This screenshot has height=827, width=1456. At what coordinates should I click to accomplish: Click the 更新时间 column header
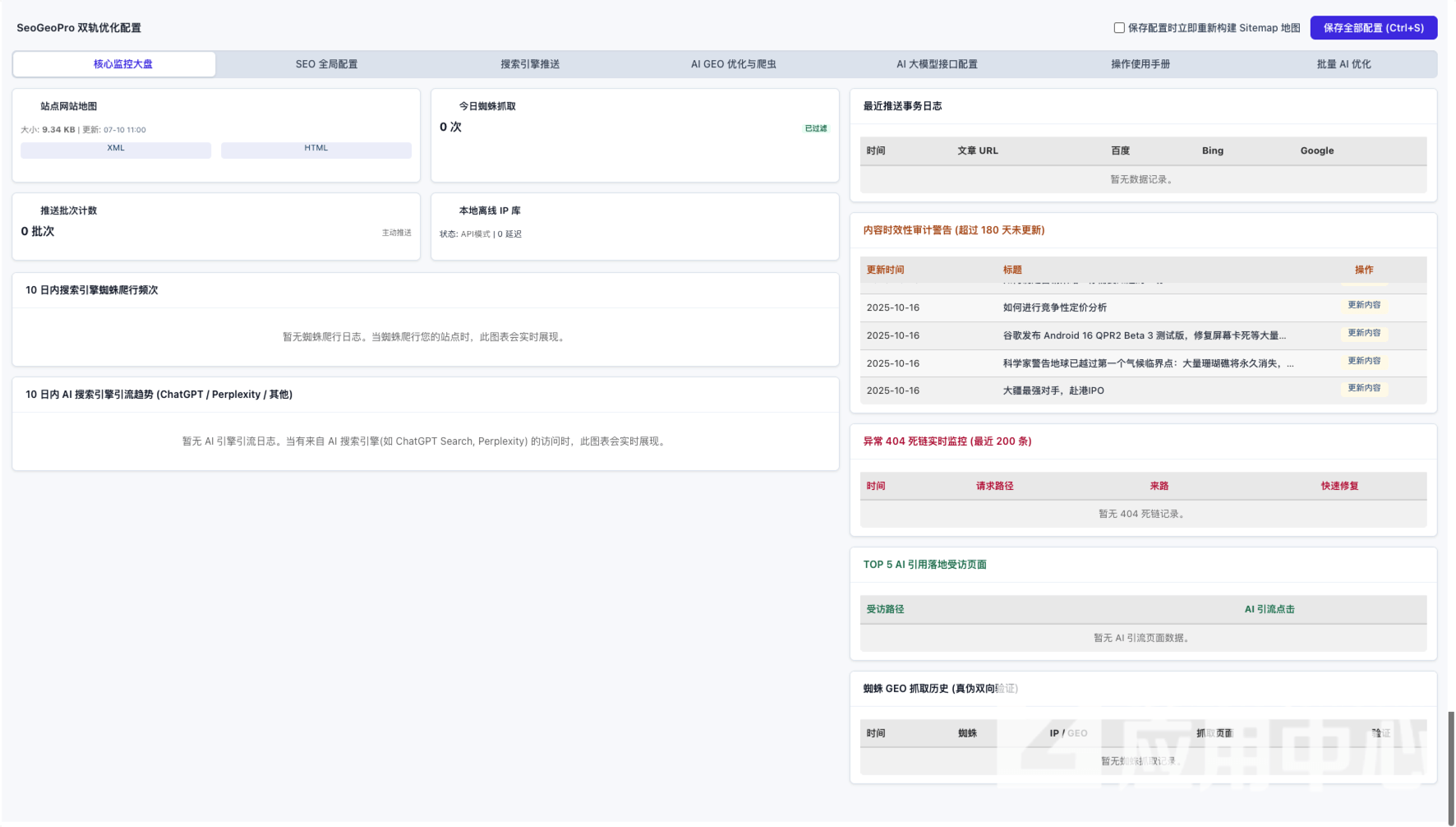885,270
